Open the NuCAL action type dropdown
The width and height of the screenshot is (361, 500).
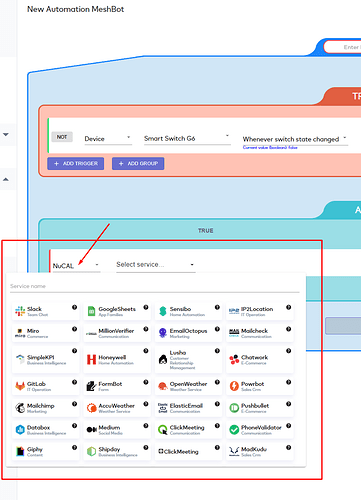tap(76, 266)
